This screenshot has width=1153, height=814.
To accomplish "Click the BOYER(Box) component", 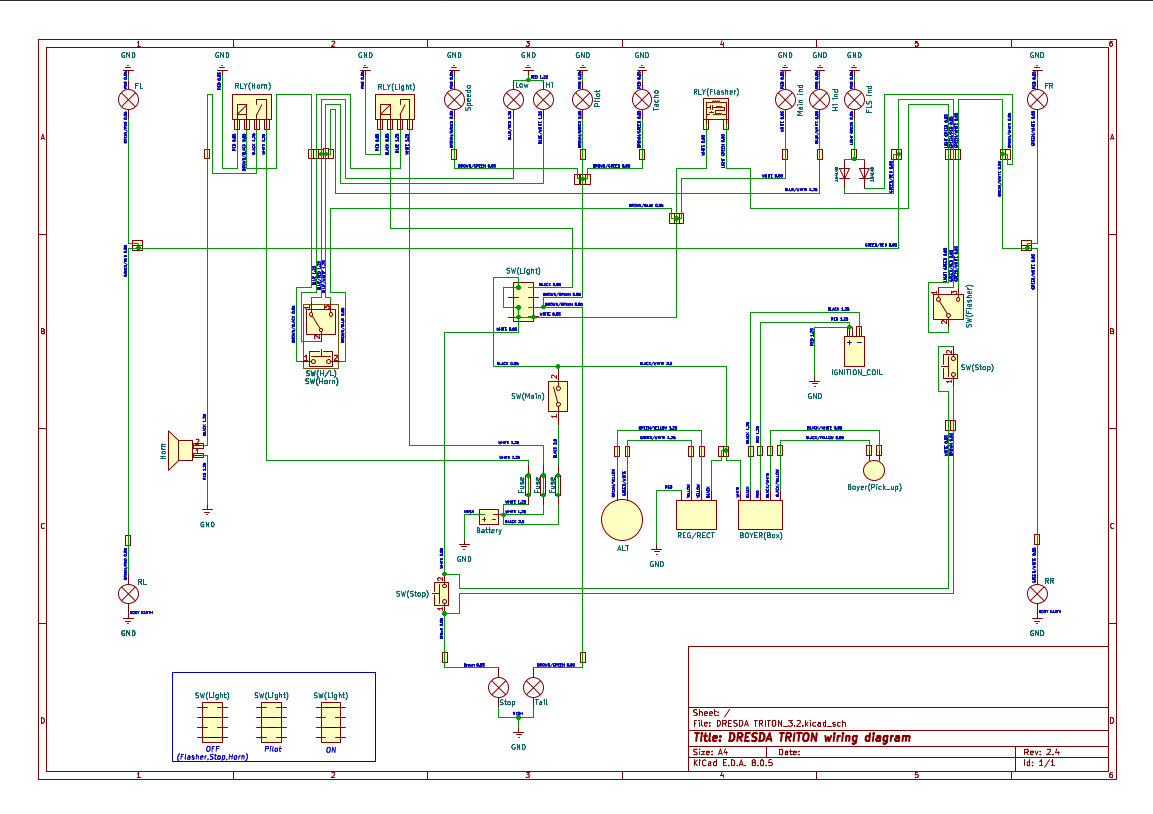I will point(760,515).
